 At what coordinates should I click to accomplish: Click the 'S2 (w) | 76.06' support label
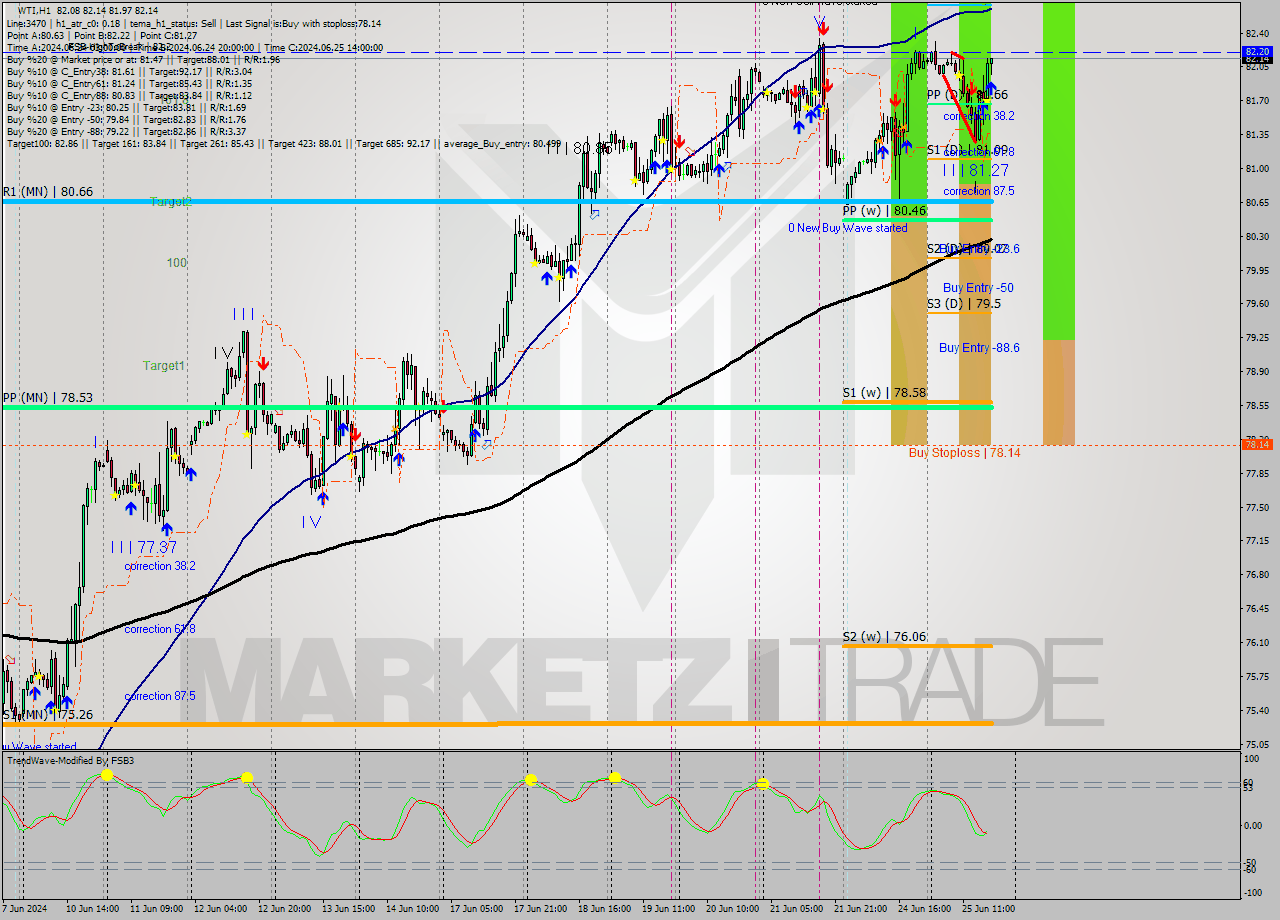click(884, 636)
